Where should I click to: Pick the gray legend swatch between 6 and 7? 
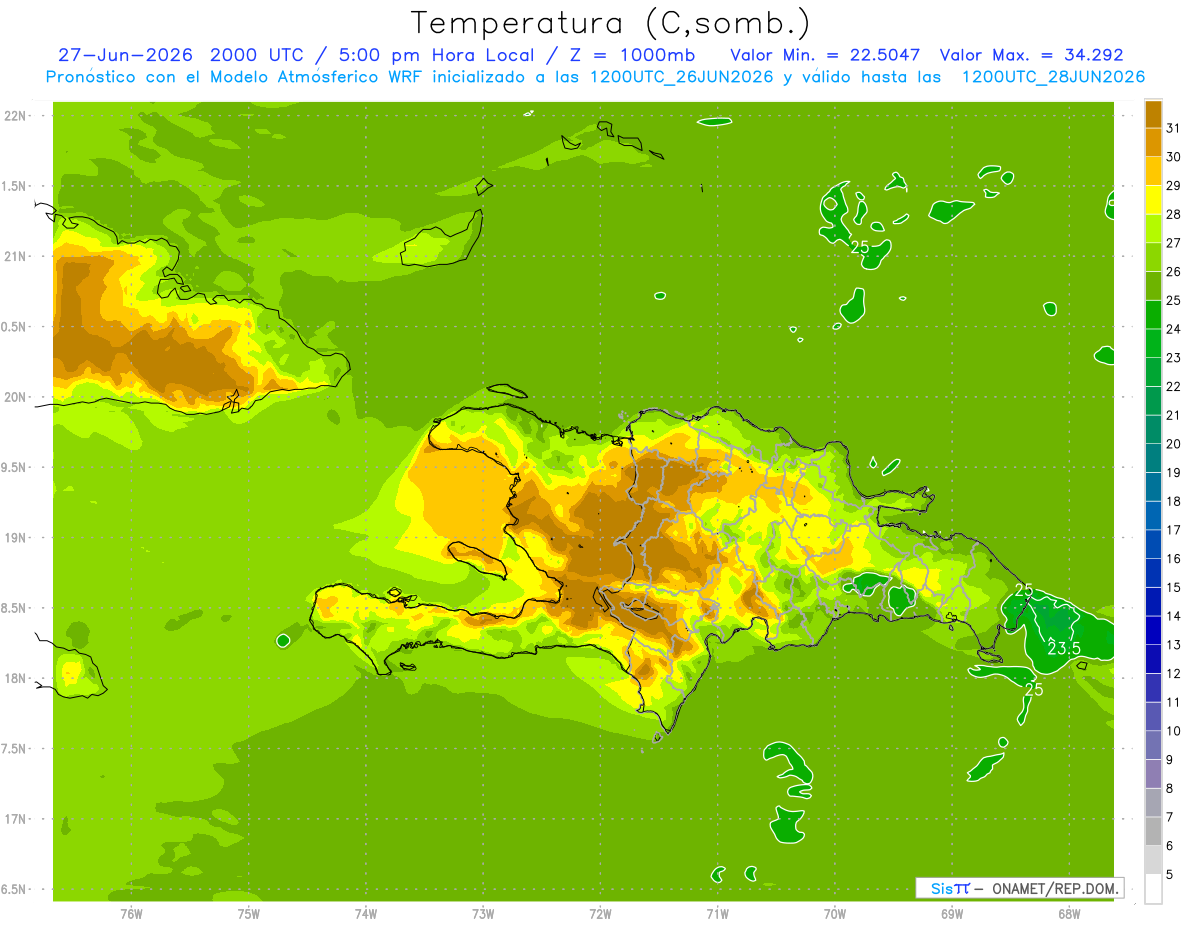[x=1153, y=831]
